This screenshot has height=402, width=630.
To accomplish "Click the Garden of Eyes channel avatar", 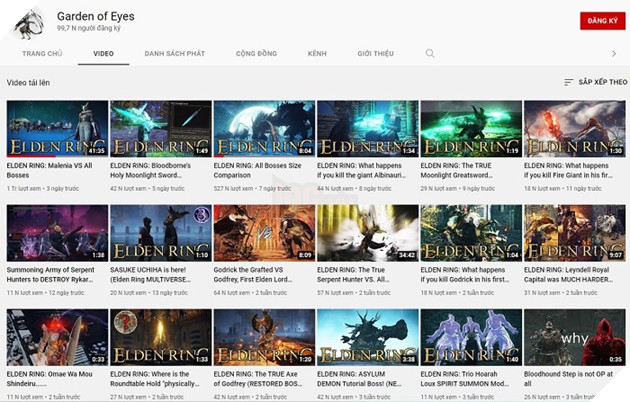I will click(x=29, y=24).
